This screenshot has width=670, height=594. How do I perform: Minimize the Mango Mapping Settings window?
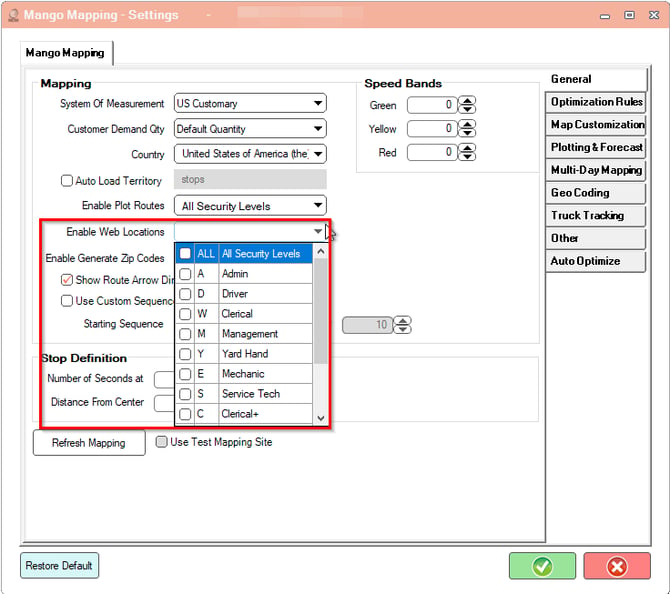(x=605, y=16)
